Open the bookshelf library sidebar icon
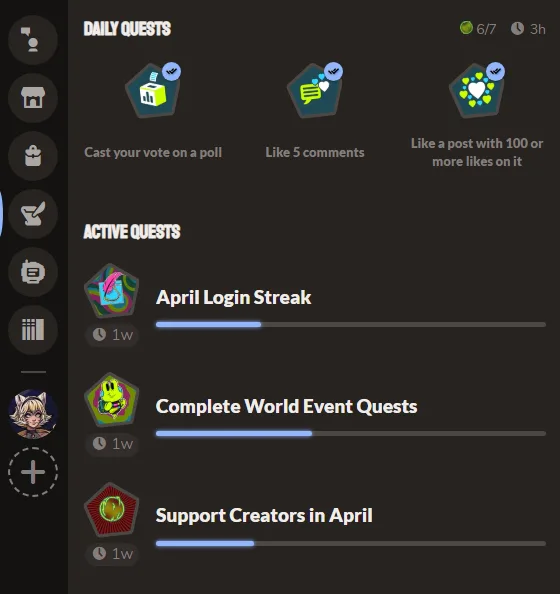 click(33, 330)
